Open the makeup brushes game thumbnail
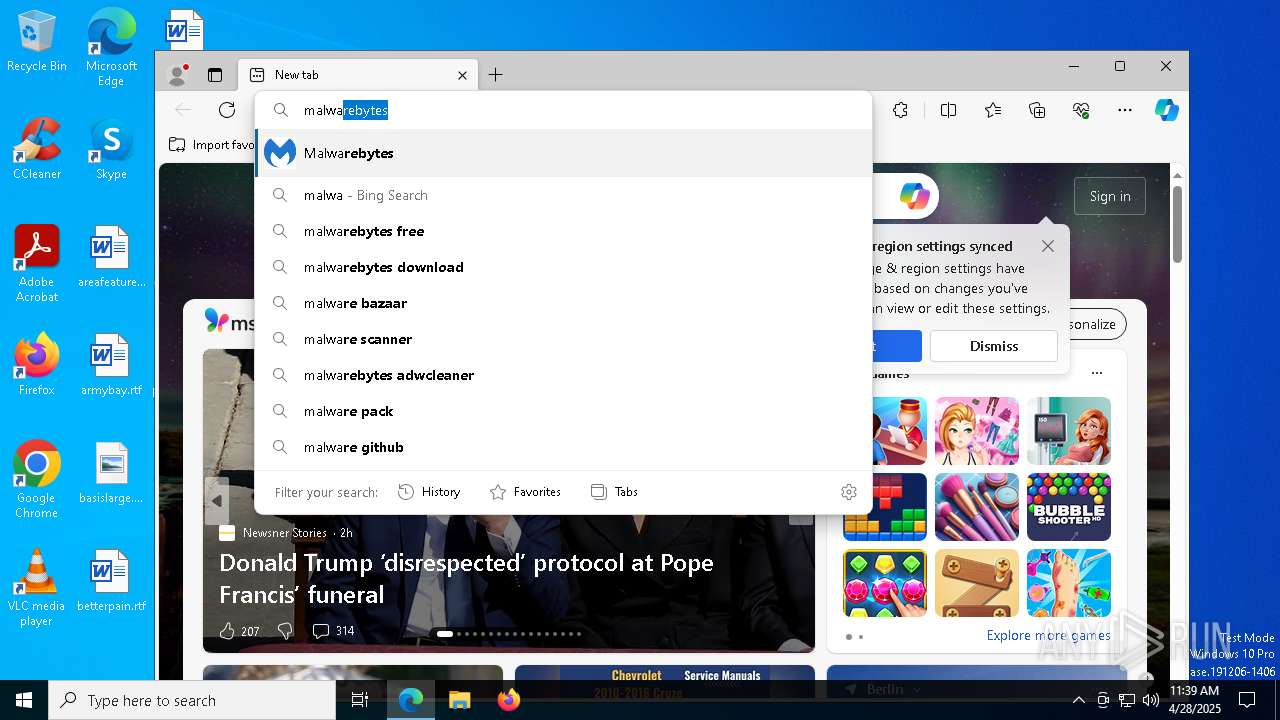 tap(977, 507)
